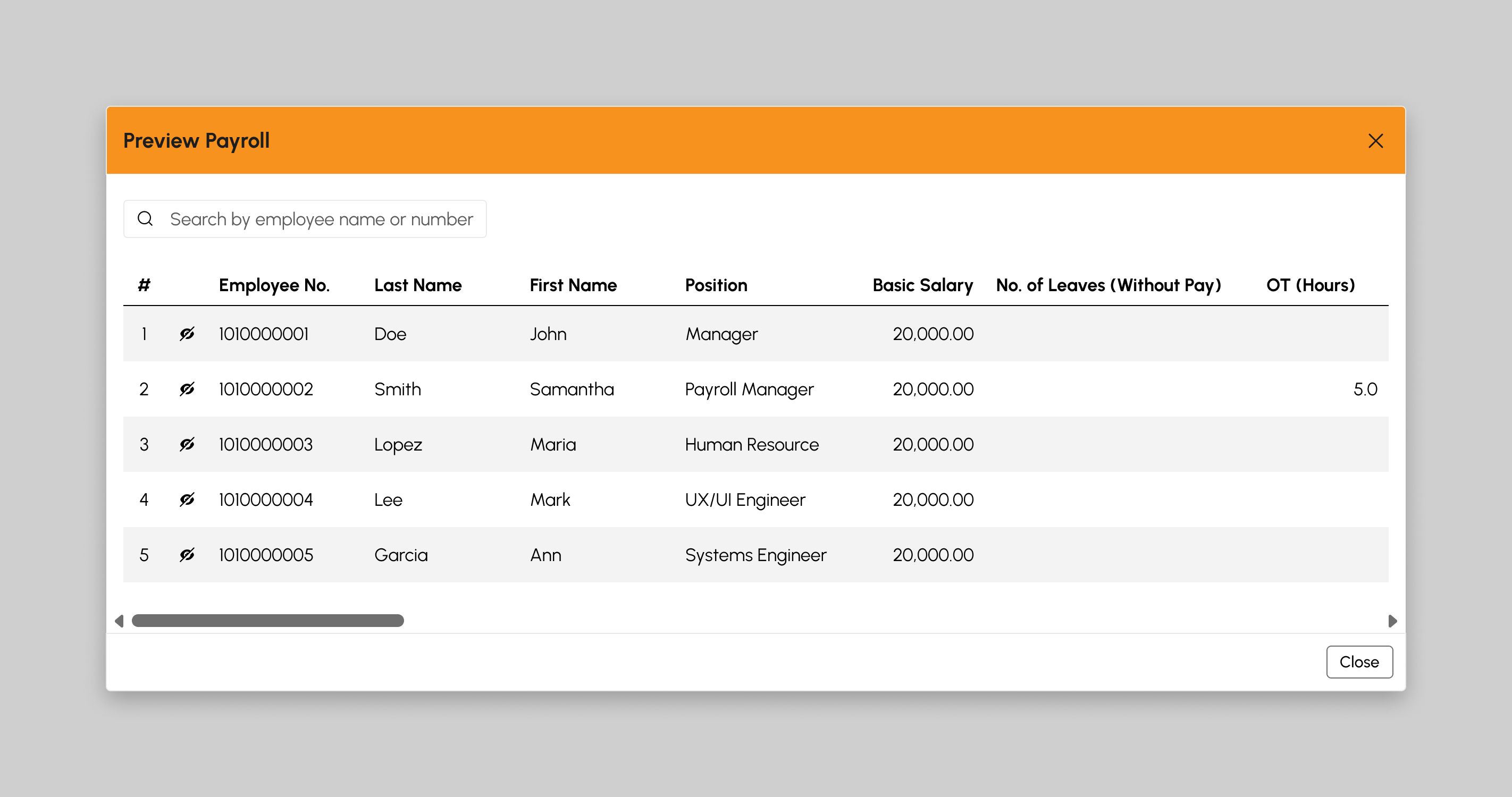Select employee number 1010000003
Viewport: 1512px width, 797px height.
click(266, 444)
